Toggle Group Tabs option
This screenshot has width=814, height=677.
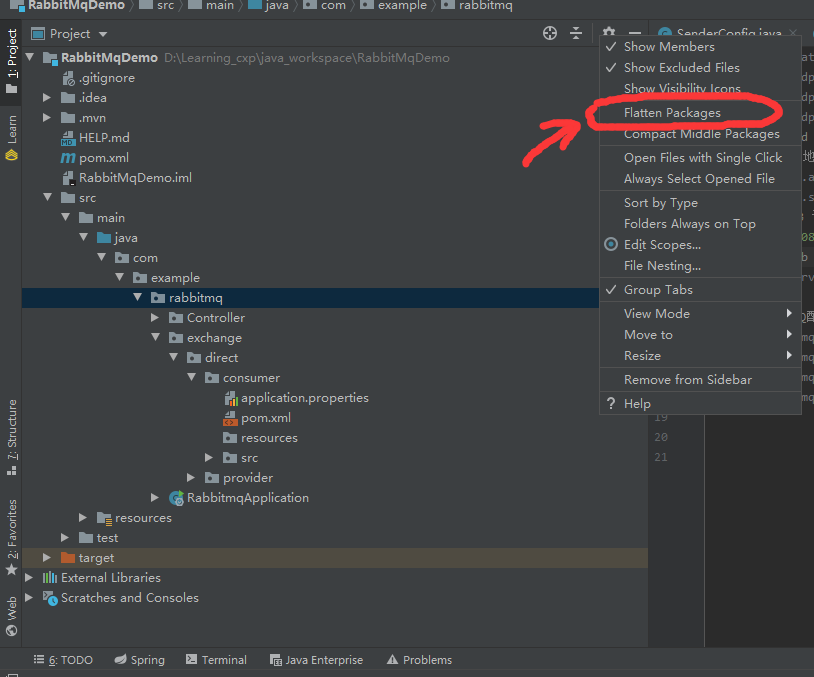point(700,290)
